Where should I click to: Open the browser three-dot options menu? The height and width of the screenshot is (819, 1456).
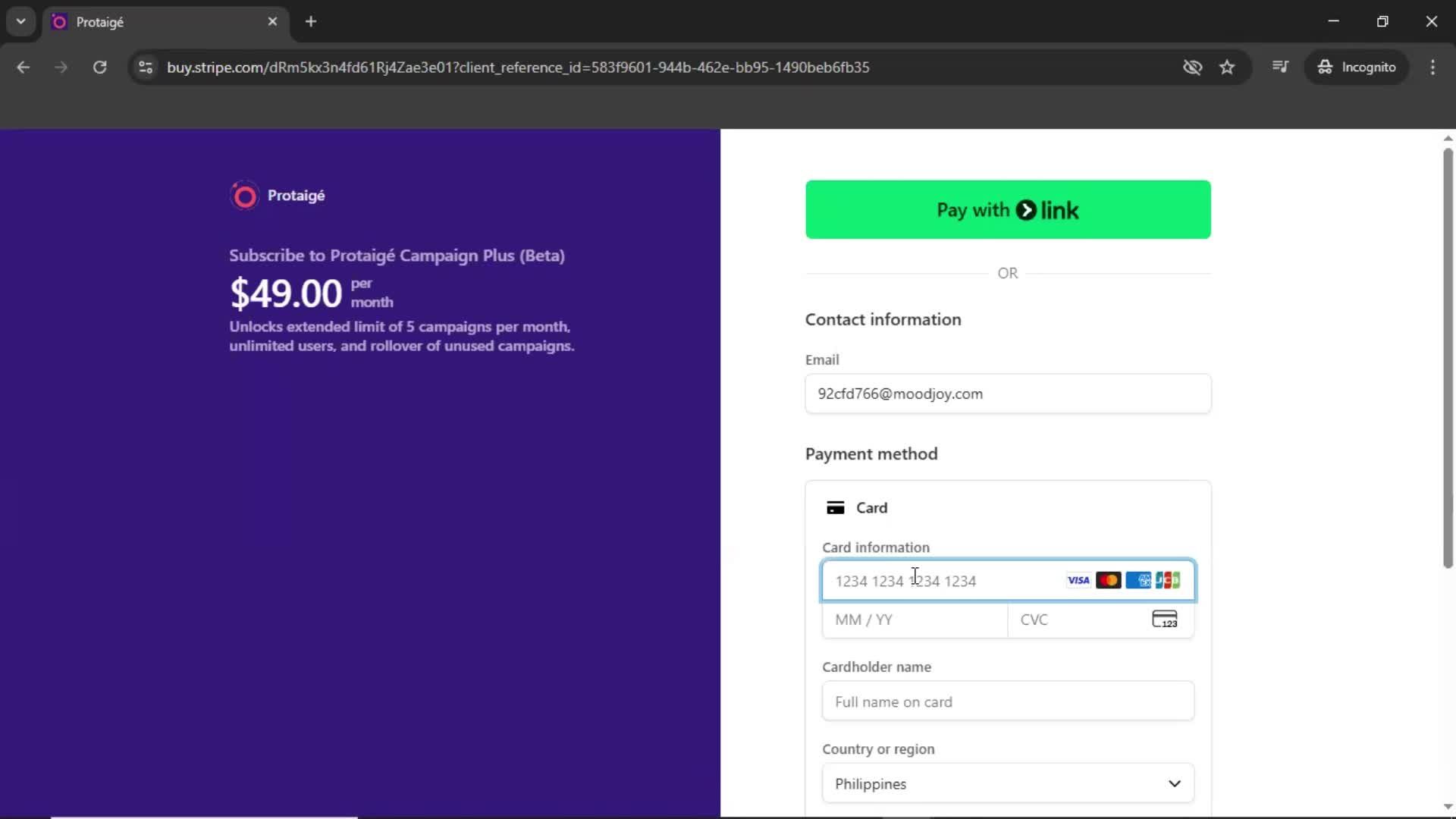coord(1433,67)
